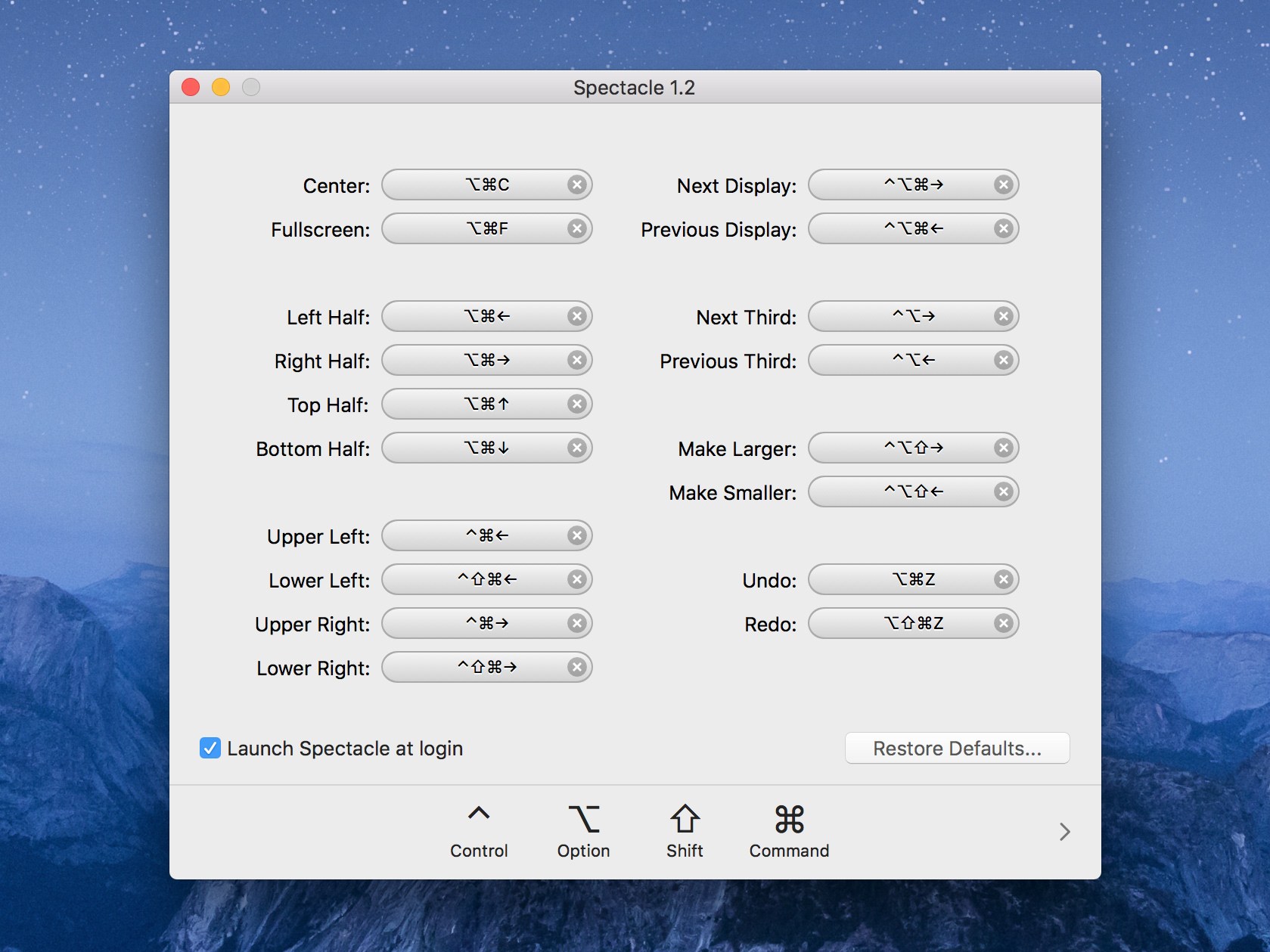Clear the Center shortcut with its X icon
Viewport: 1270px width, 952px height.
click(x=576, y=185)
